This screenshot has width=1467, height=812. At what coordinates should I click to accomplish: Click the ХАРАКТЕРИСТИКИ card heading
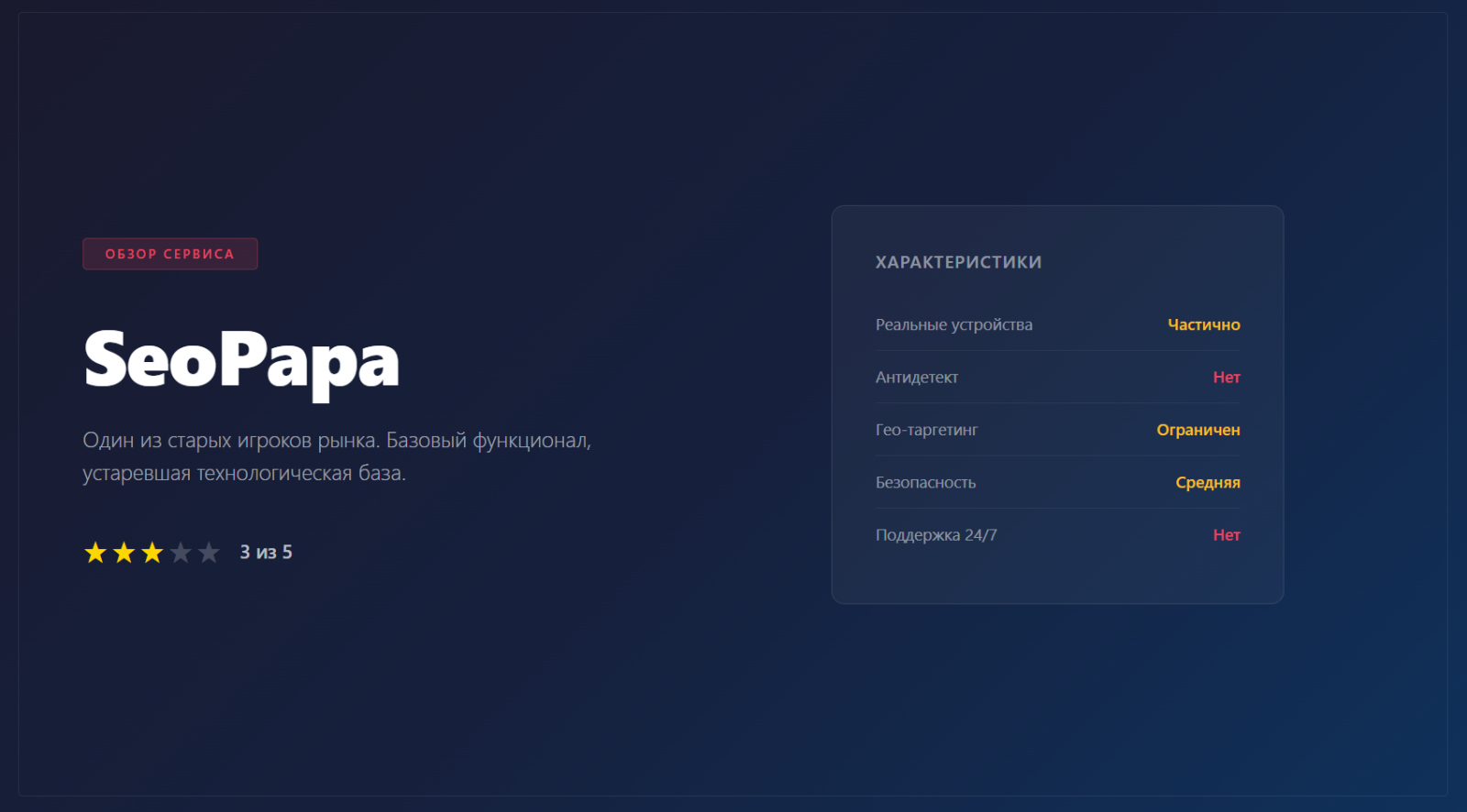pos(958,262)
